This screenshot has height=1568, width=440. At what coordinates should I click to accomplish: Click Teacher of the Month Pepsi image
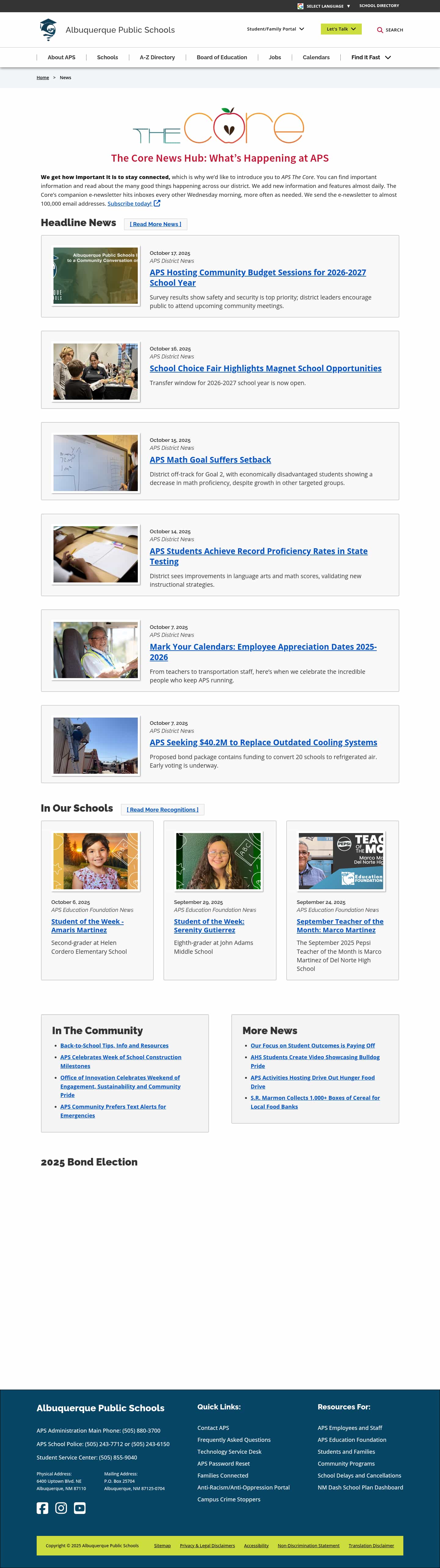tap(341, 861)
